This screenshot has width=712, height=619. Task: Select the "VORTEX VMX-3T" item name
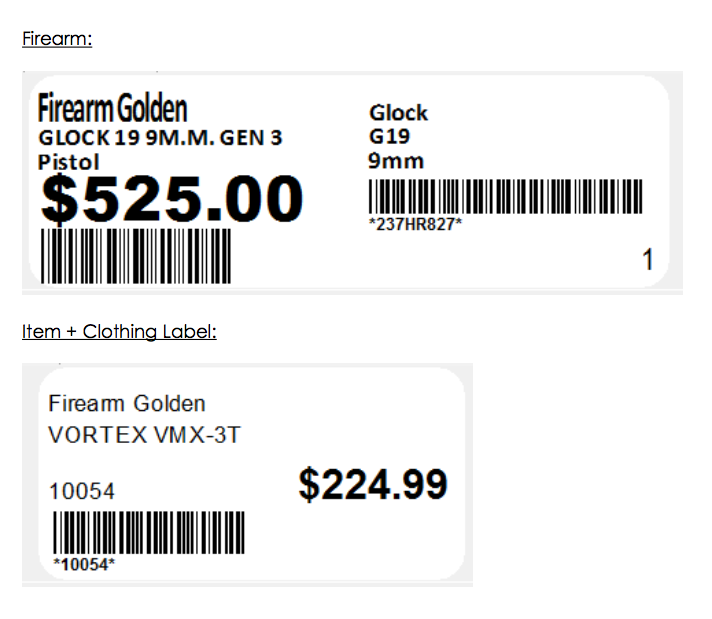pos(145,436)
